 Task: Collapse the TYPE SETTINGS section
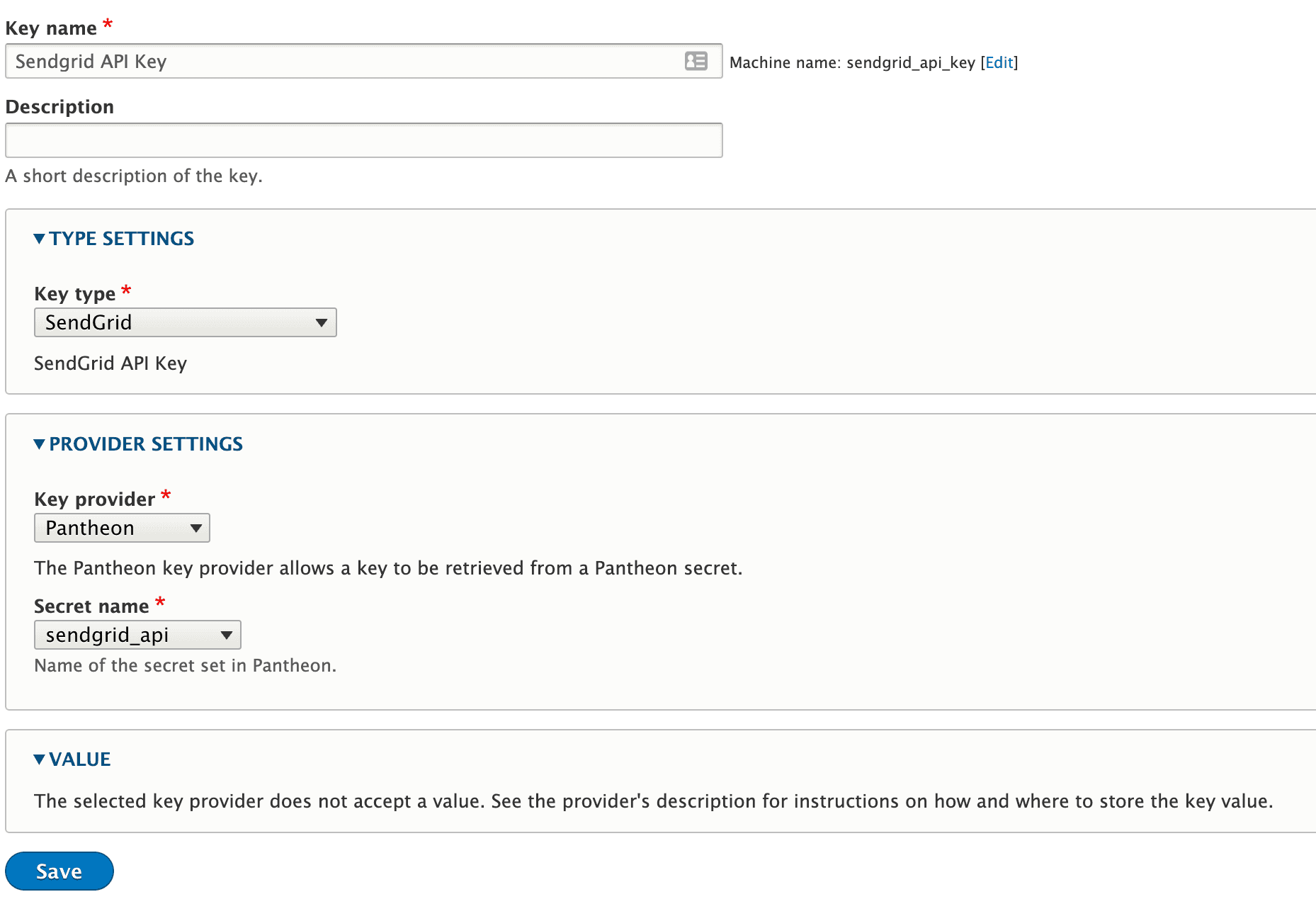pos(120,239)
